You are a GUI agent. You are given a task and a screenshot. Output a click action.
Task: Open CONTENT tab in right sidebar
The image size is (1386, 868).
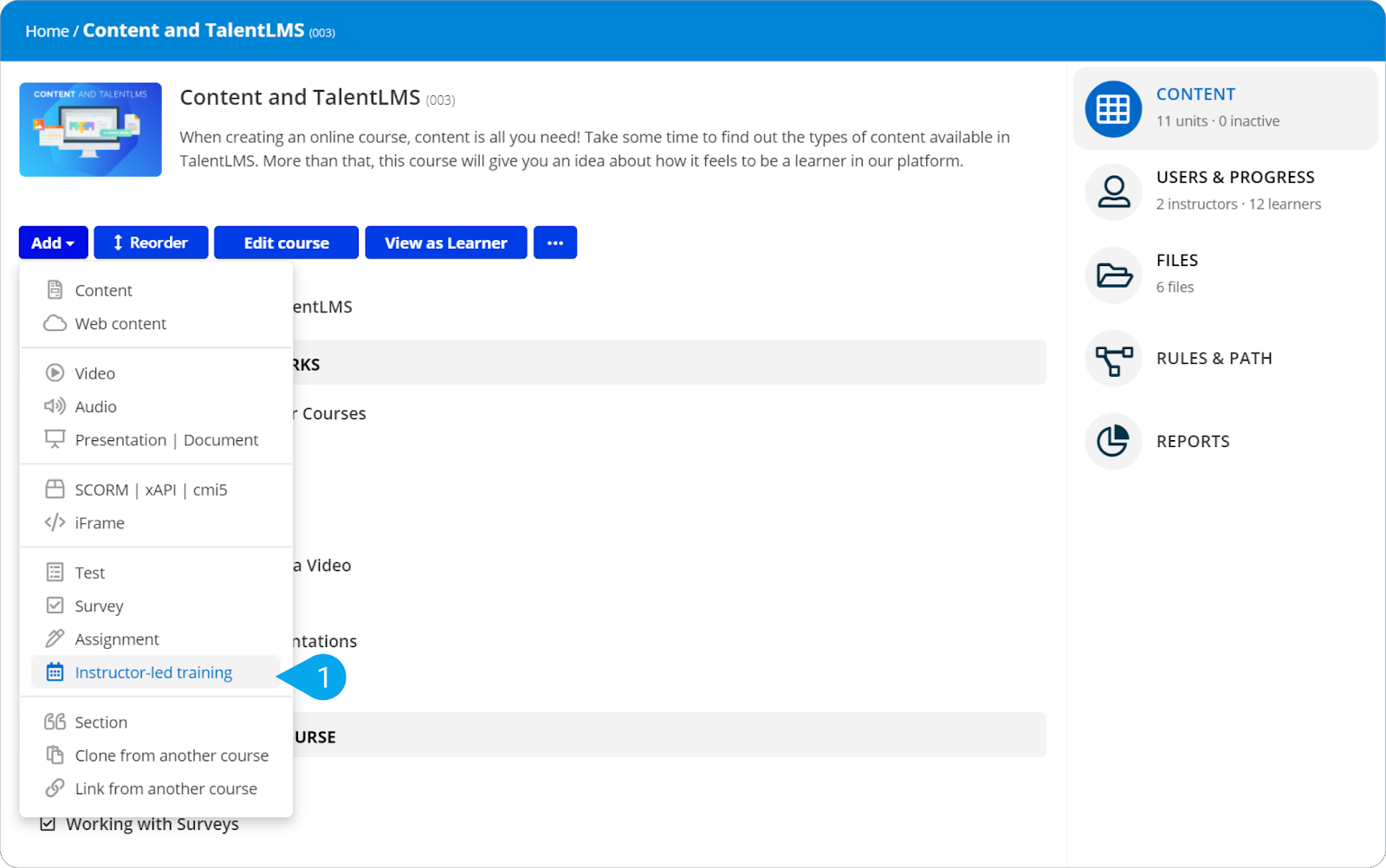point(1225,108)
